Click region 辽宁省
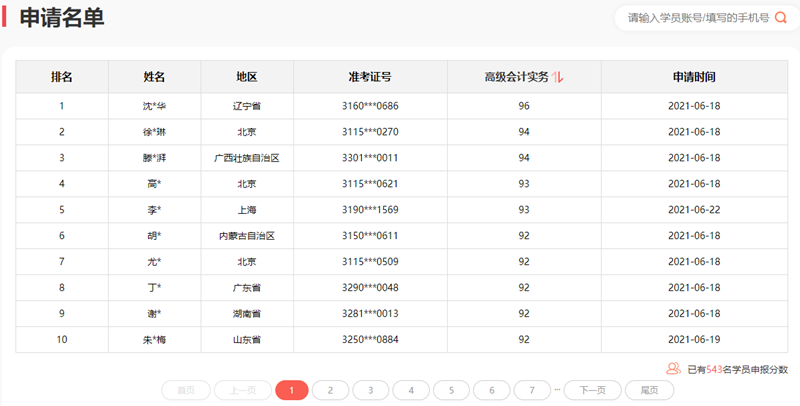The width and height of the screenshot is (800, 406). point(246,106)
